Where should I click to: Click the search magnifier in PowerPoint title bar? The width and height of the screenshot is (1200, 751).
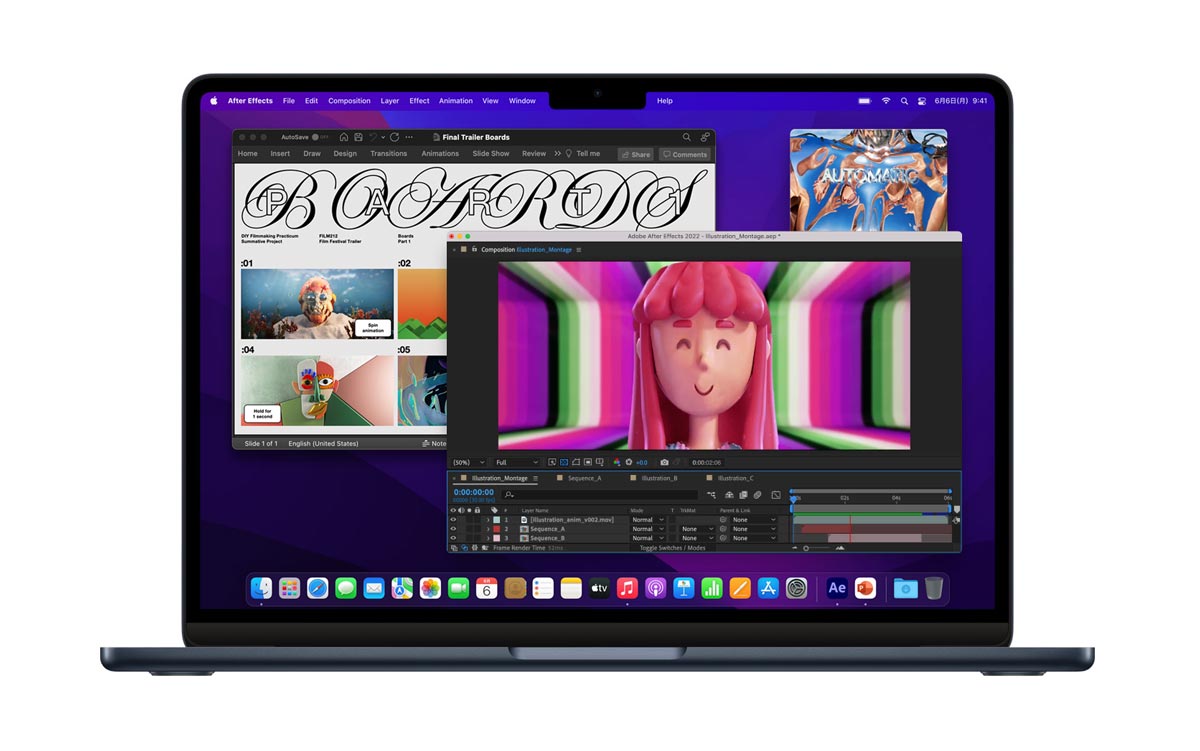coord(686,137)
